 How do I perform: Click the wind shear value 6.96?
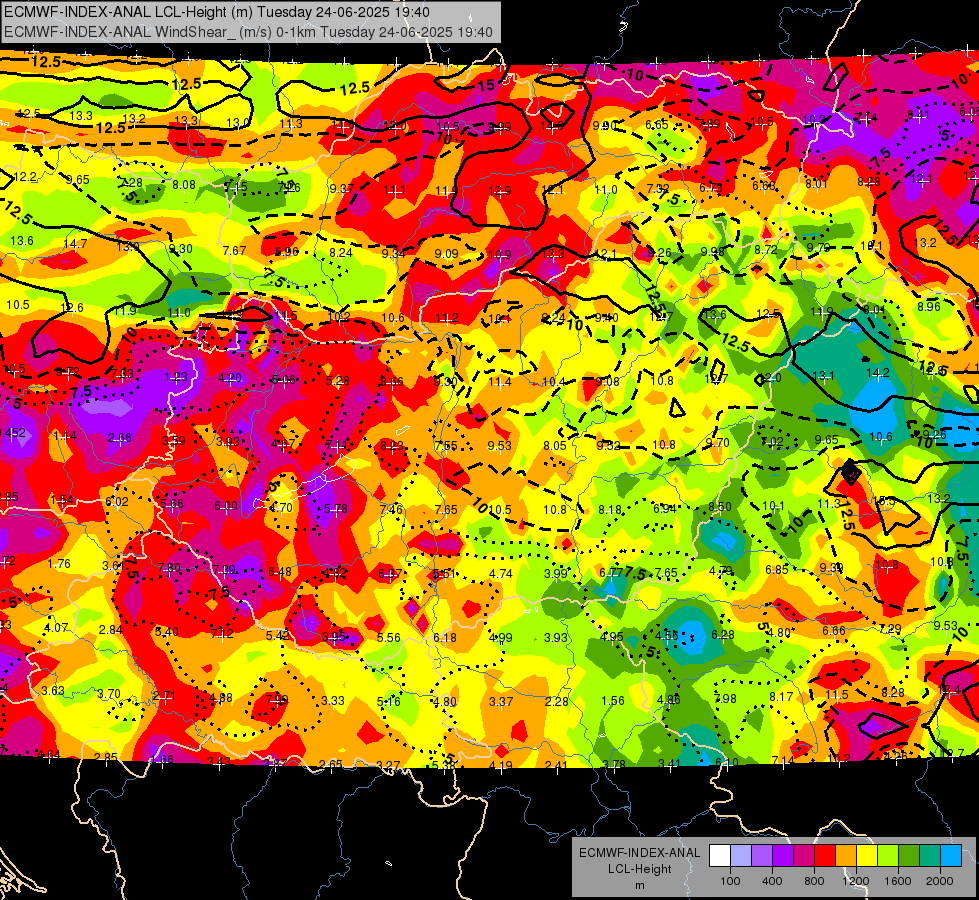(x=287, y=252)
